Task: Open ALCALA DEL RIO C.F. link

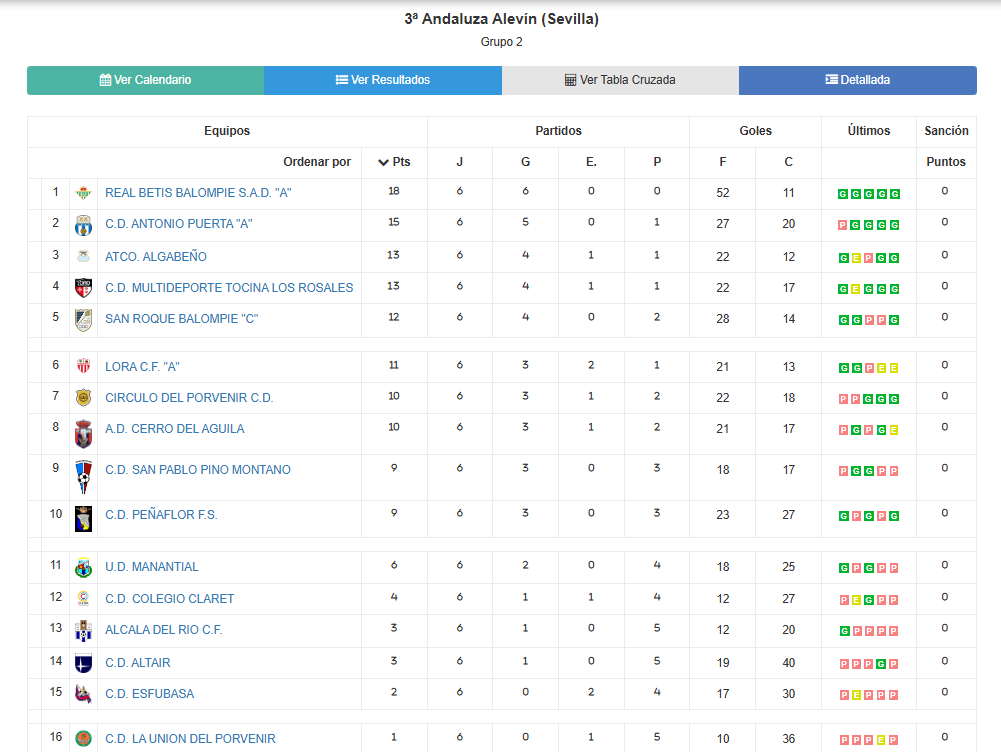Action: [164, 630]
